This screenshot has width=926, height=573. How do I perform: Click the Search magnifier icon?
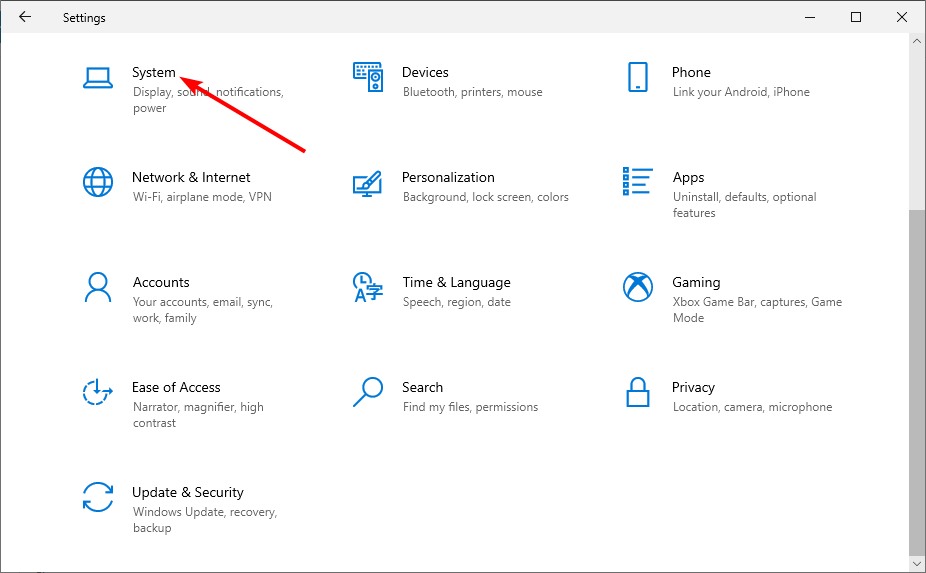(x=368, y=392)
